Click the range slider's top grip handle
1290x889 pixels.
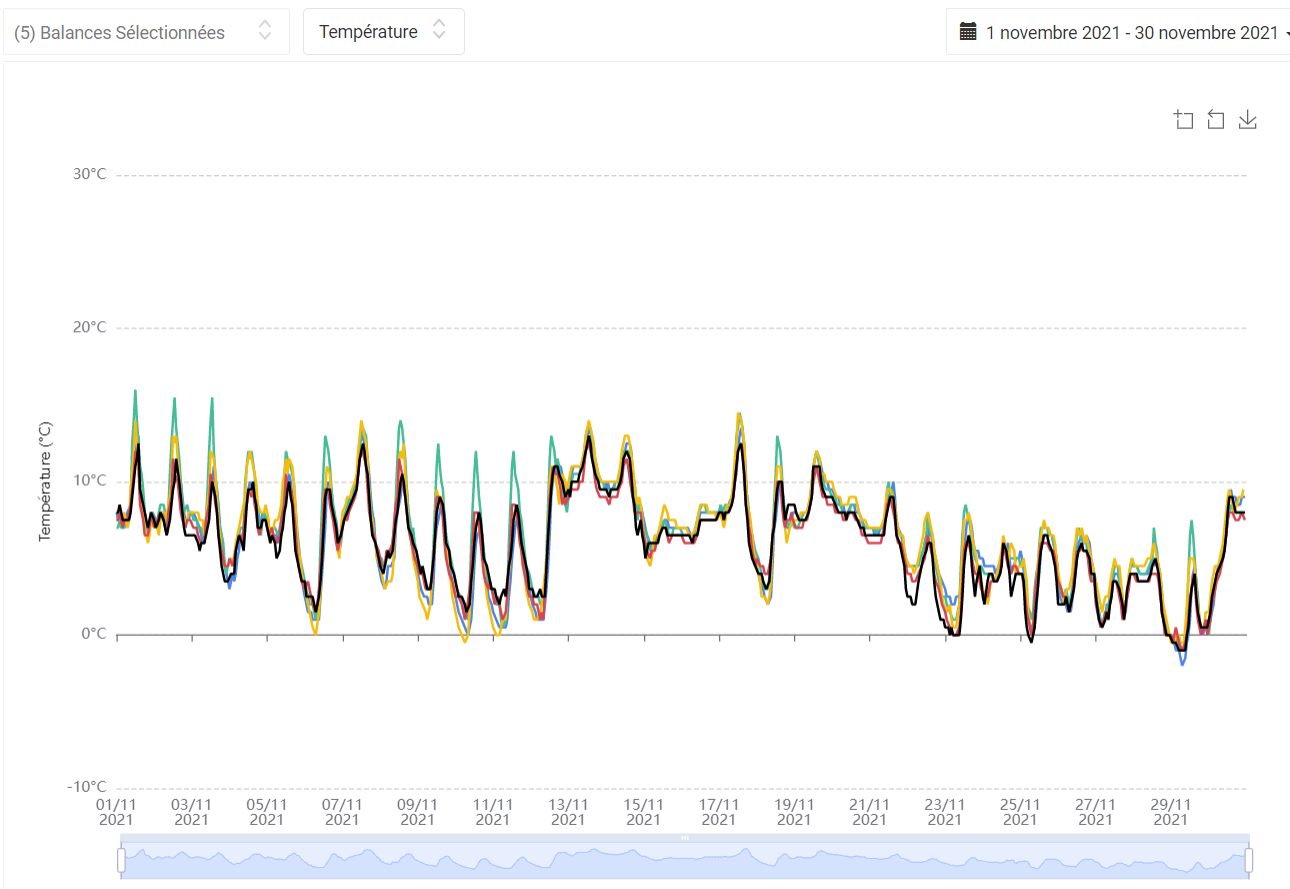tap(685, 838)
